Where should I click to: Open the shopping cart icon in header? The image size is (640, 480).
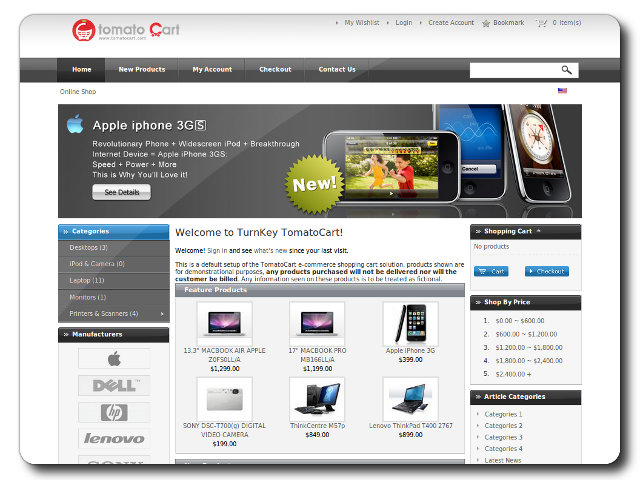point(541,22)
